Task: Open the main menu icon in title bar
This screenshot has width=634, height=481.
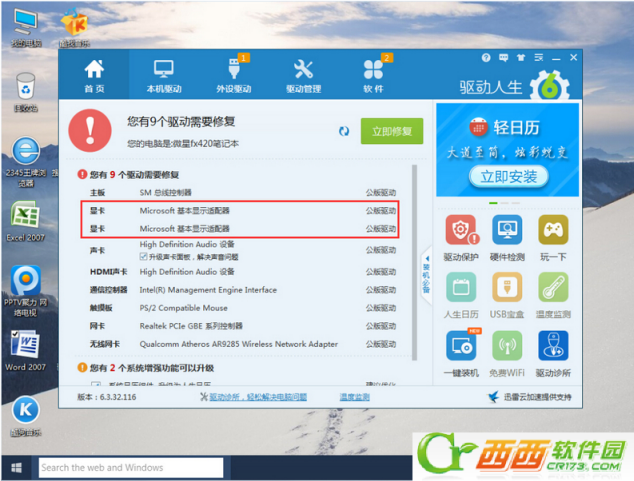Action: (x=539, y=58)
